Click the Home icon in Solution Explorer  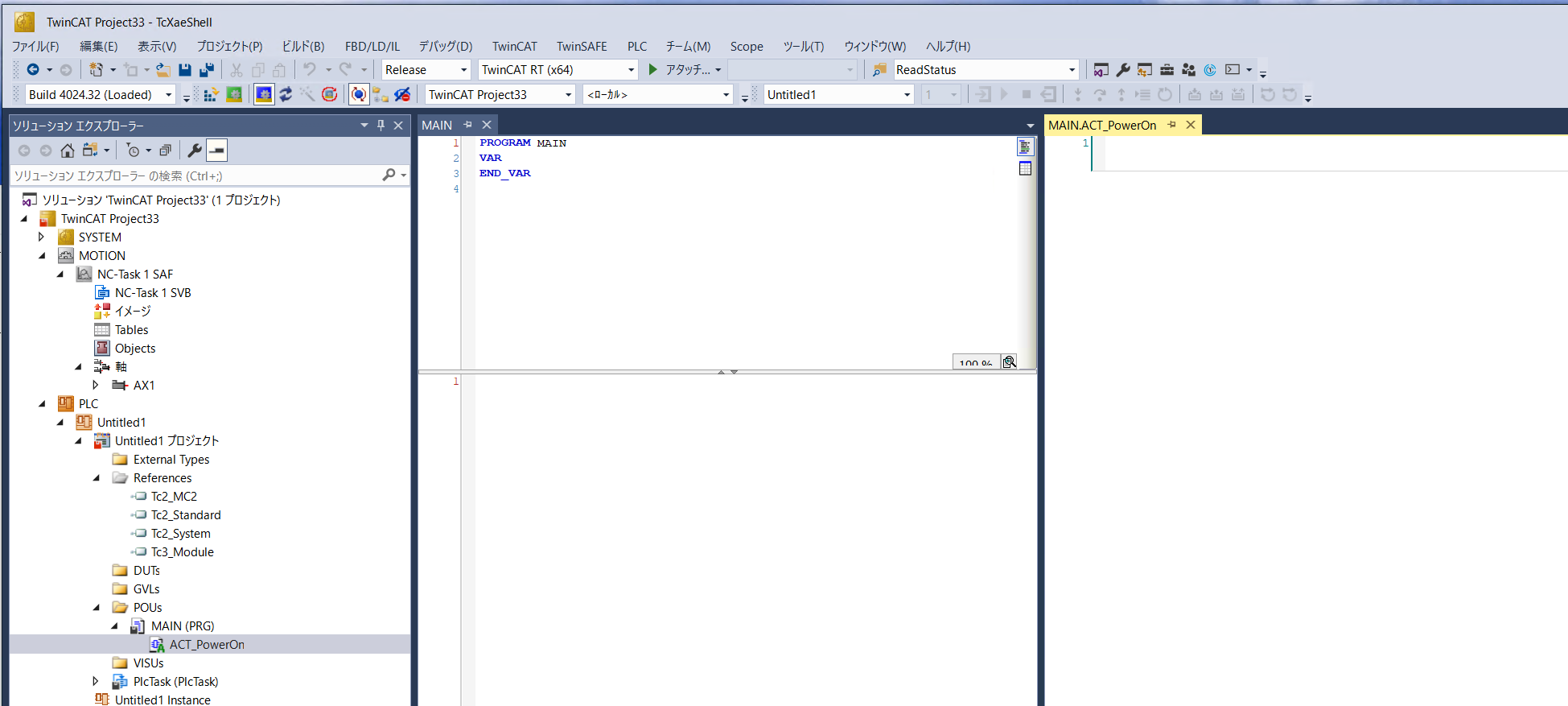68,151
